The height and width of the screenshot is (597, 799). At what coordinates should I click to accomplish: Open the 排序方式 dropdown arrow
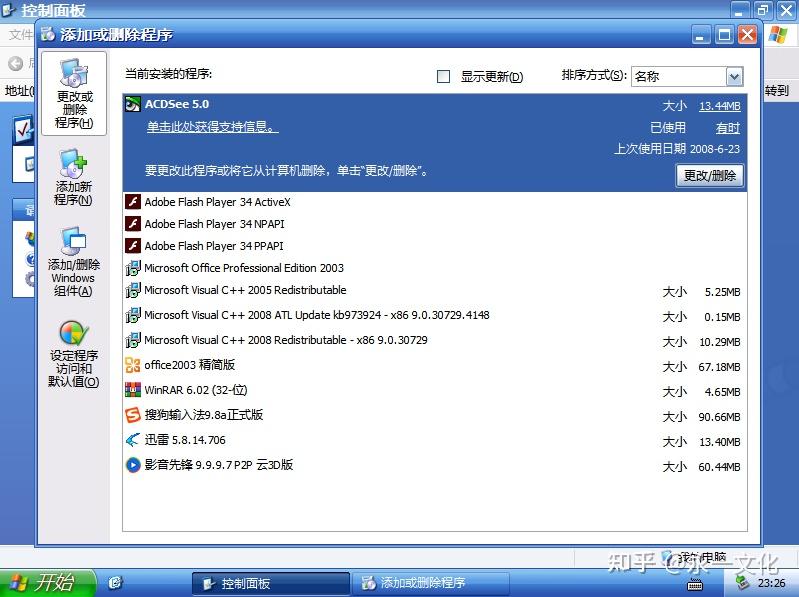[x=734, y=76]
